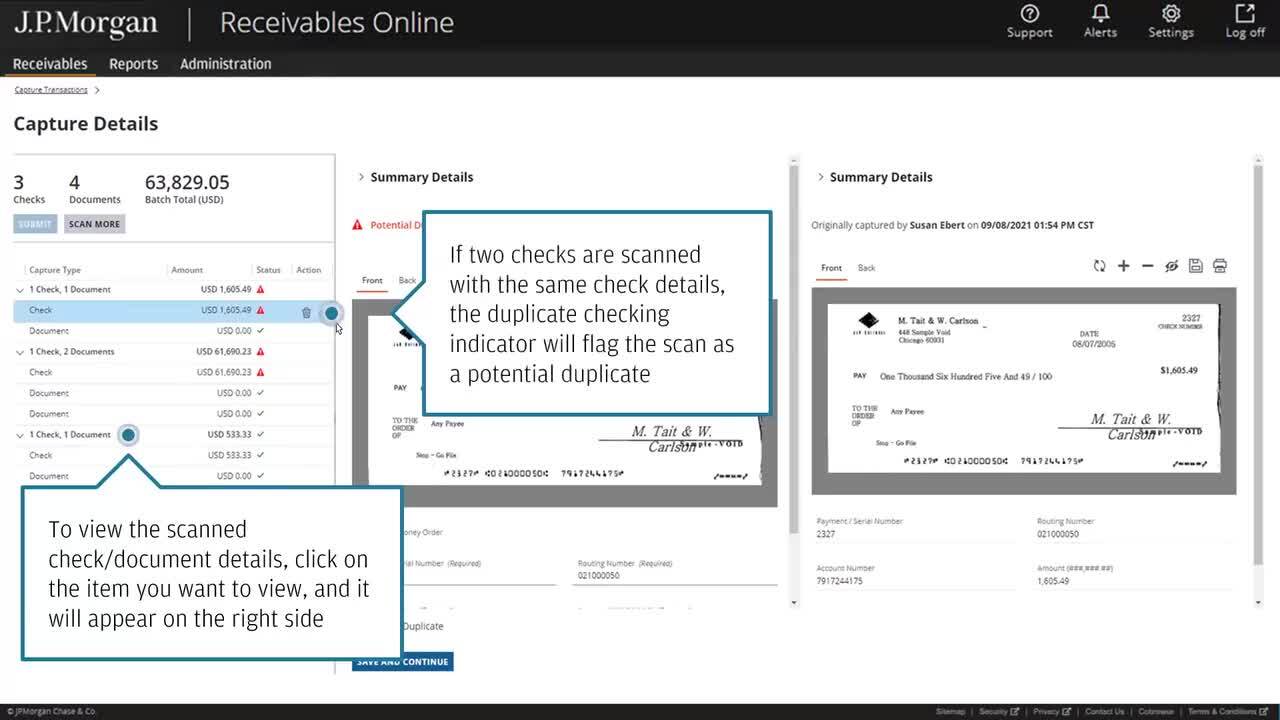Open the Alerts bell icon
The image size is (1280, 720).
(1100, 21)
